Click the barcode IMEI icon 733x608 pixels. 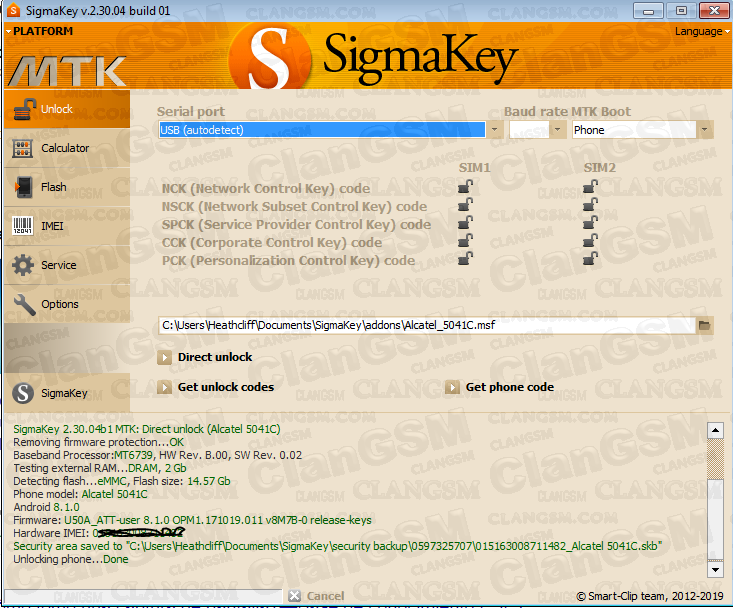click(22, 226)
